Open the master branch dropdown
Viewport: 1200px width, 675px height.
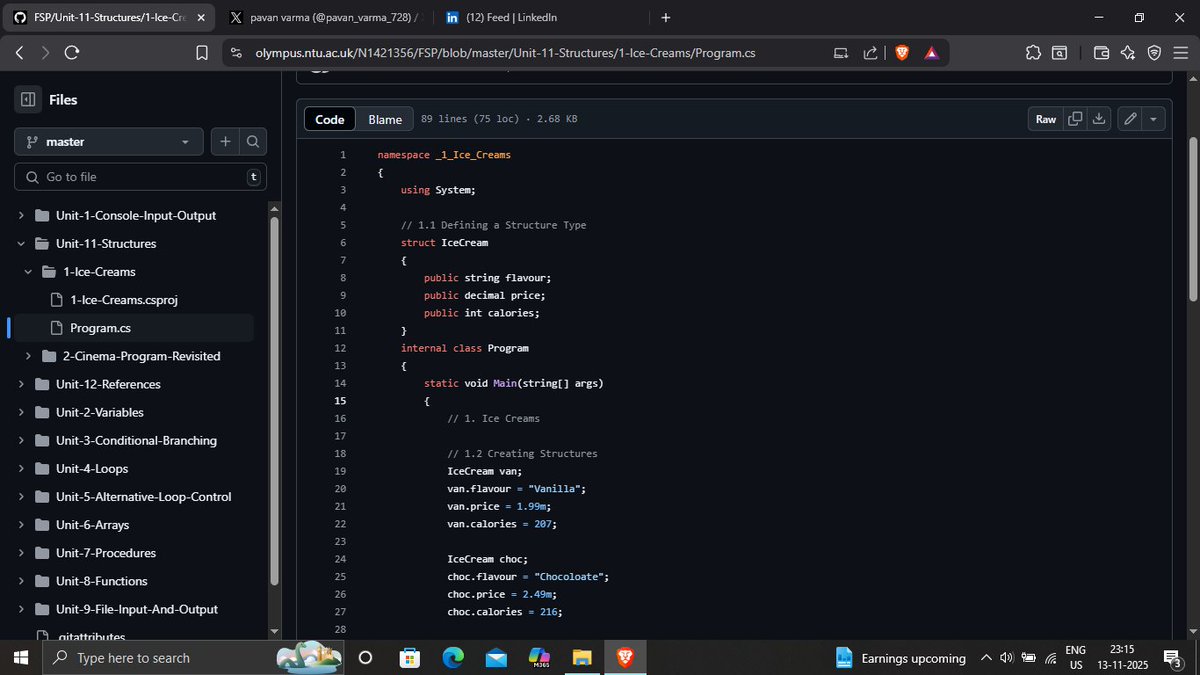point(108,141)
